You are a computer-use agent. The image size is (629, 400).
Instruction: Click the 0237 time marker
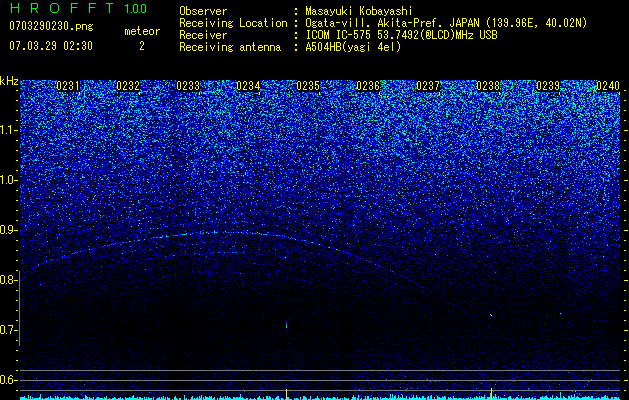[428, 86]
